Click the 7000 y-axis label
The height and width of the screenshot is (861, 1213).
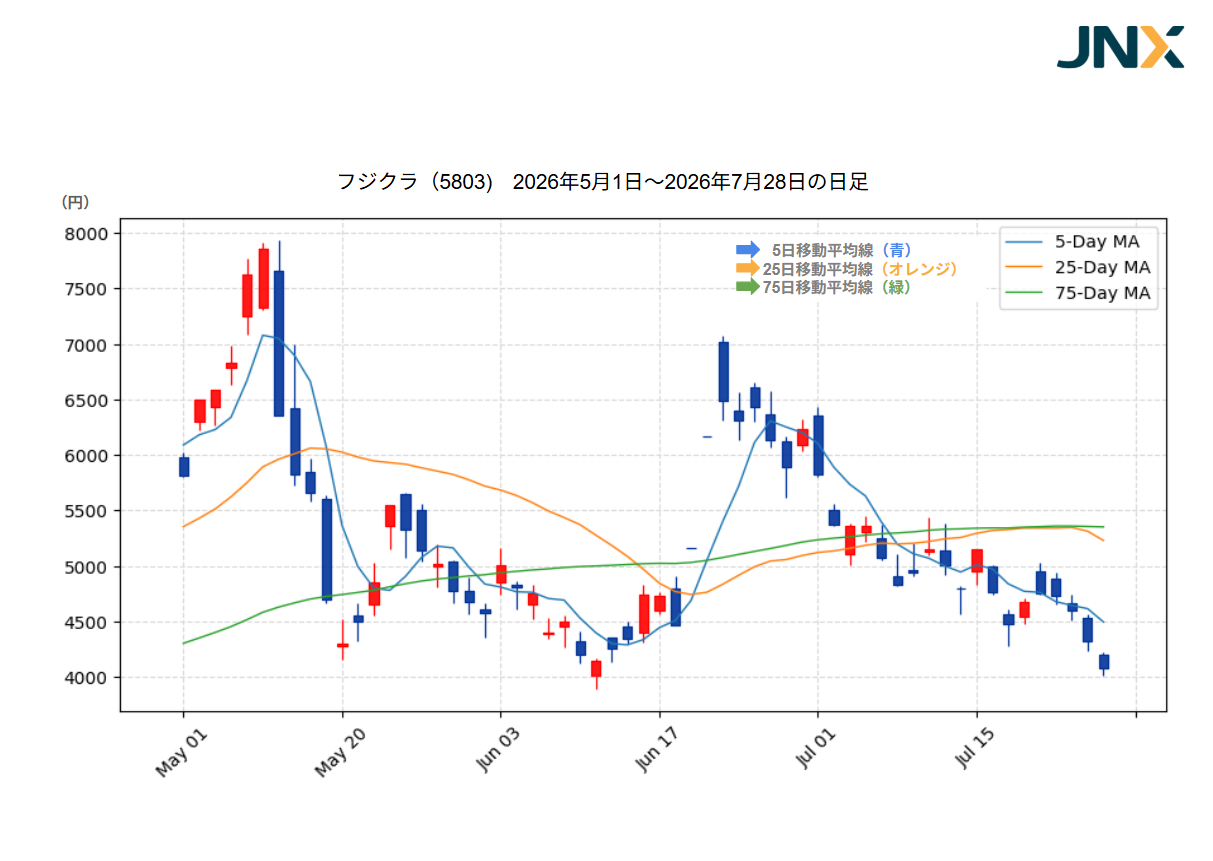point(88,345)
